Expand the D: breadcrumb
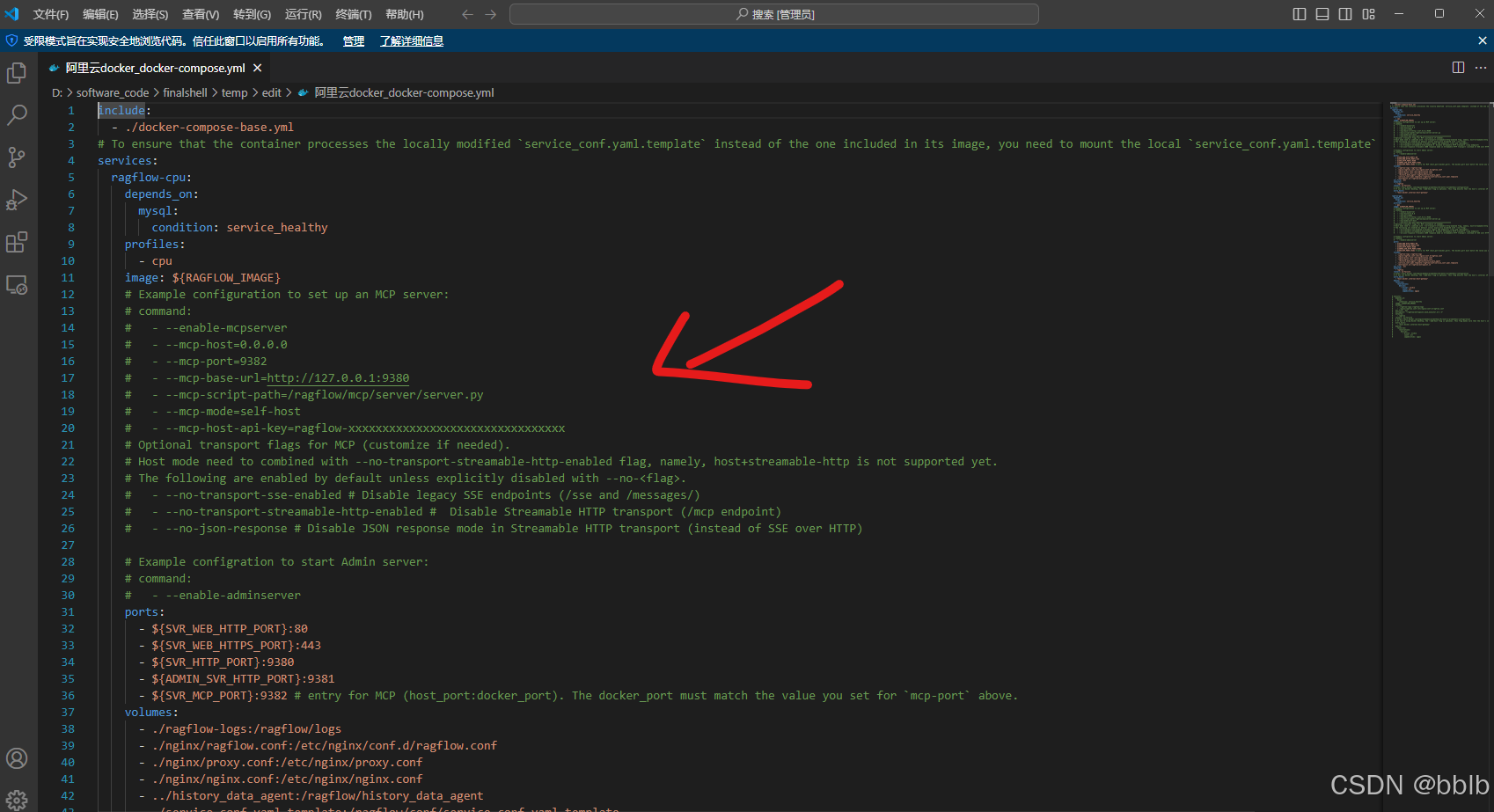The height and width of the screenshot is (812, 1494). [x=57, y=92]
